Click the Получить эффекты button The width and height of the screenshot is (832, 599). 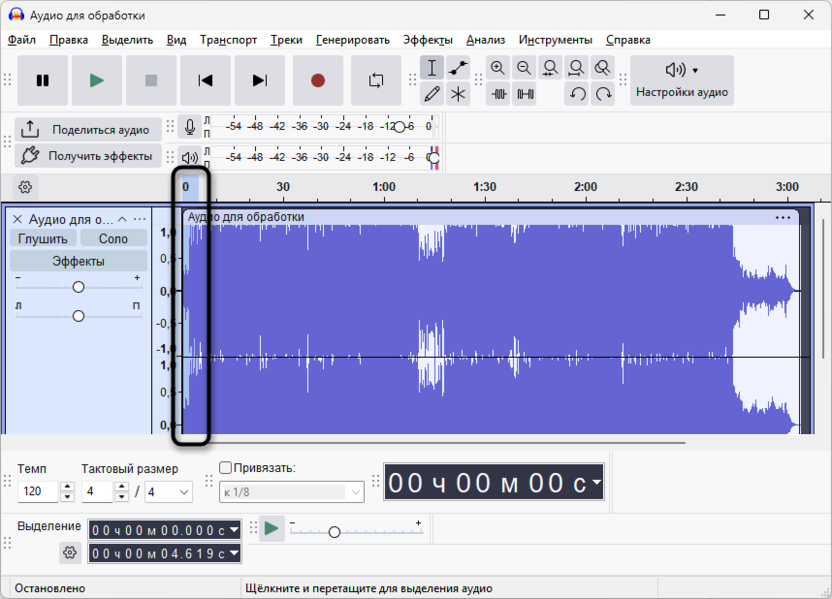coord(87,156)
